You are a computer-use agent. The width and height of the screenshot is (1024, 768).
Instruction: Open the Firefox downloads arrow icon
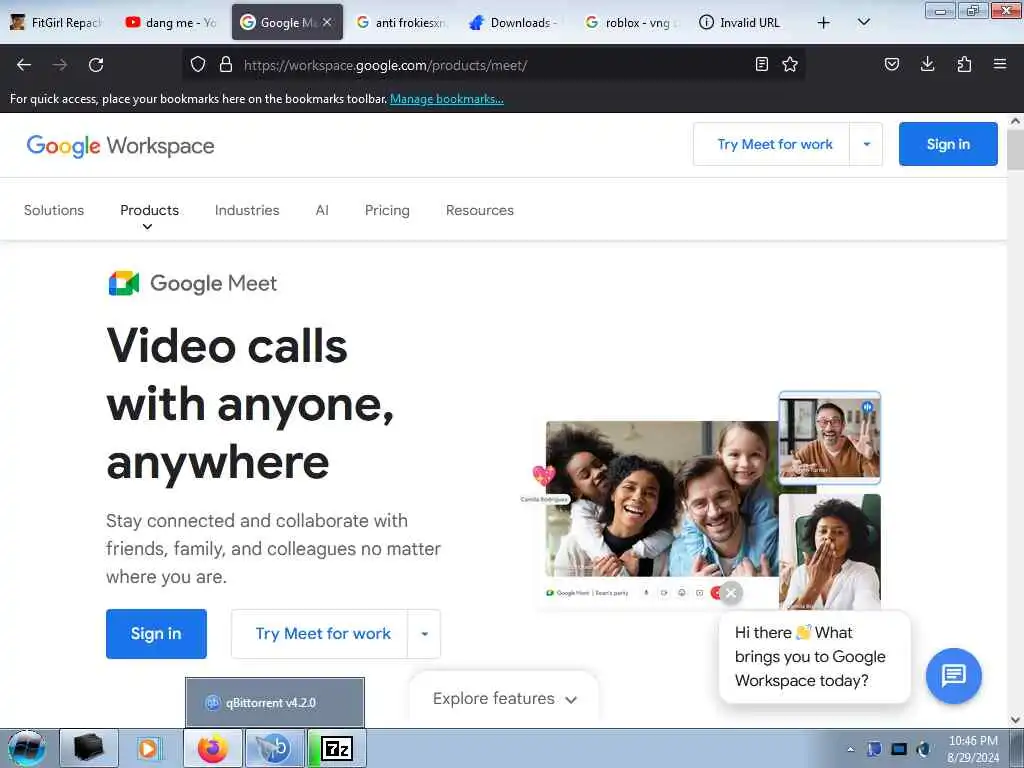coord(927,64)
